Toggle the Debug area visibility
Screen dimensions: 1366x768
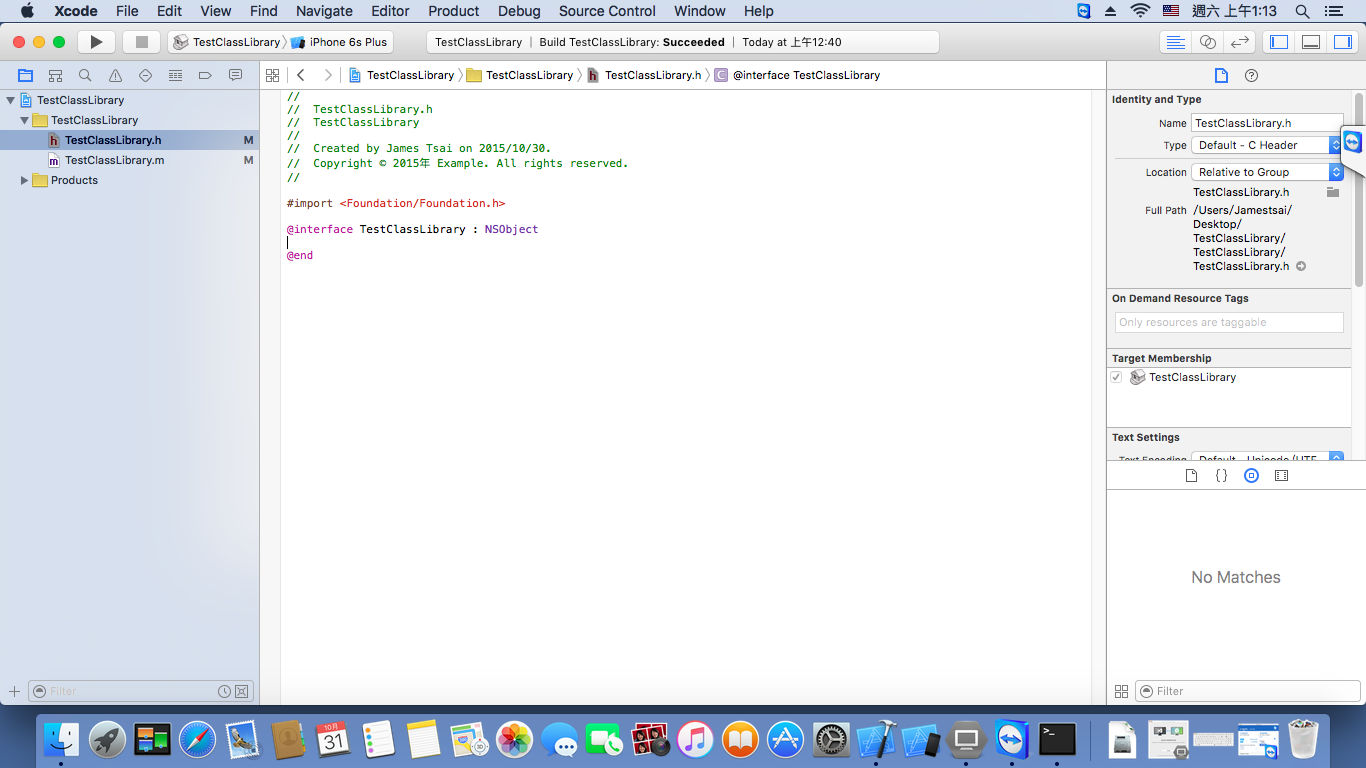click(1311, 42)
